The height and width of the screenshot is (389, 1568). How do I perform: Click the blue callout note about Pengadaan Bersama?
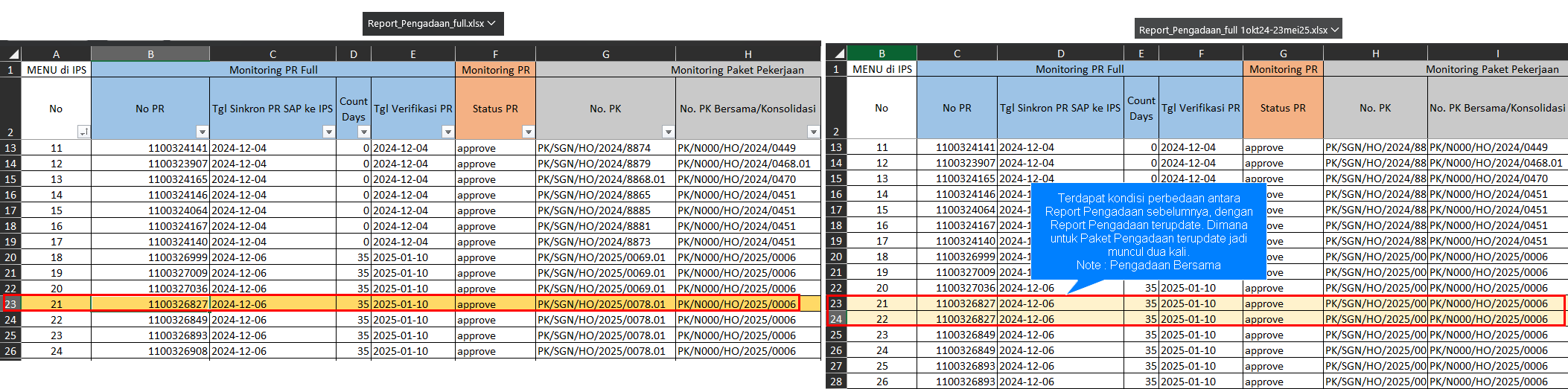click(1148, 232)
